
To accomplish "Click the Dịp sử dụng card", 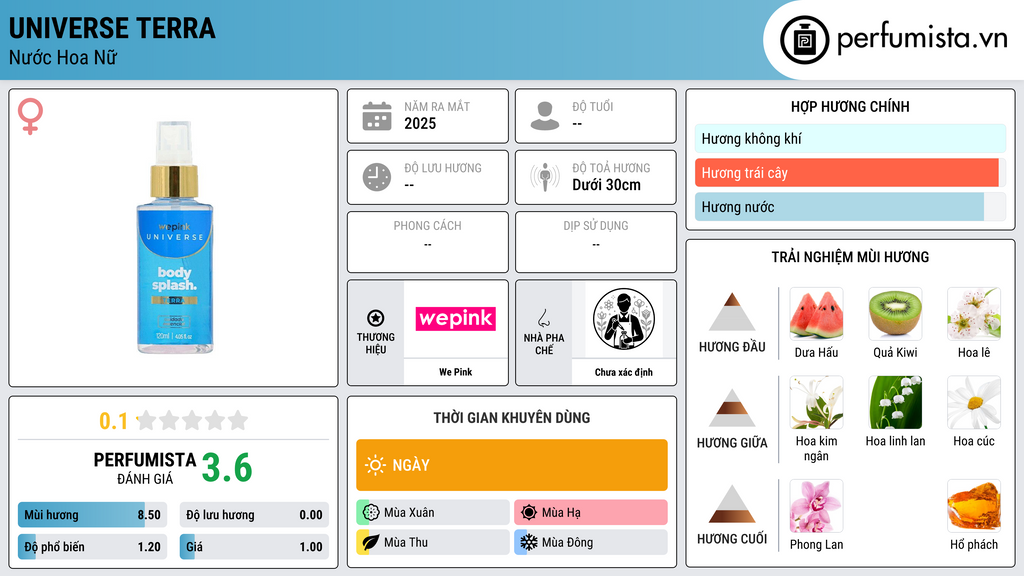I will point(596,242).
